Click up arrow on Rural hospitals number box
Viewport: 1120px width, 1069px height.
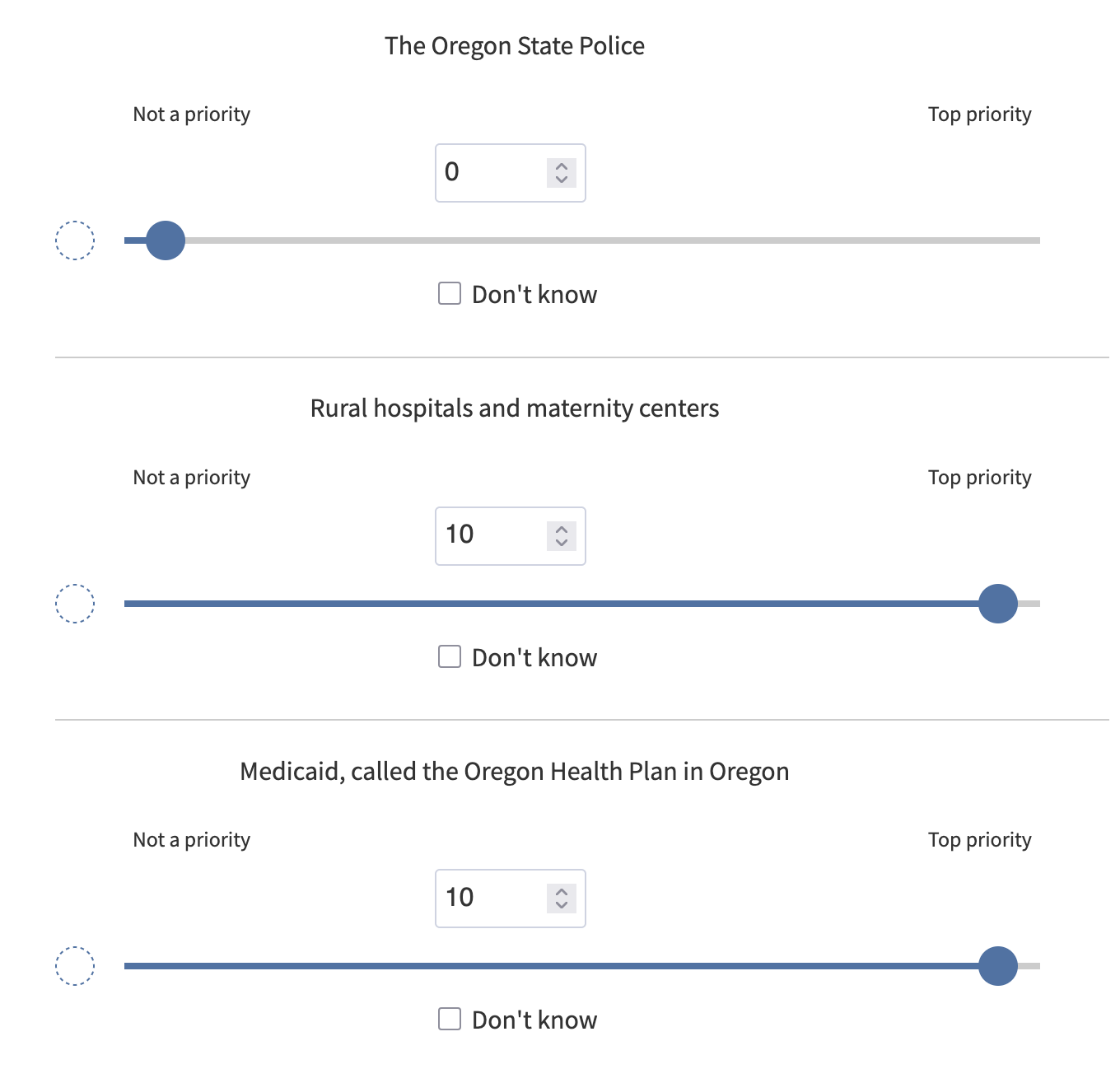(x=562, y=529)
